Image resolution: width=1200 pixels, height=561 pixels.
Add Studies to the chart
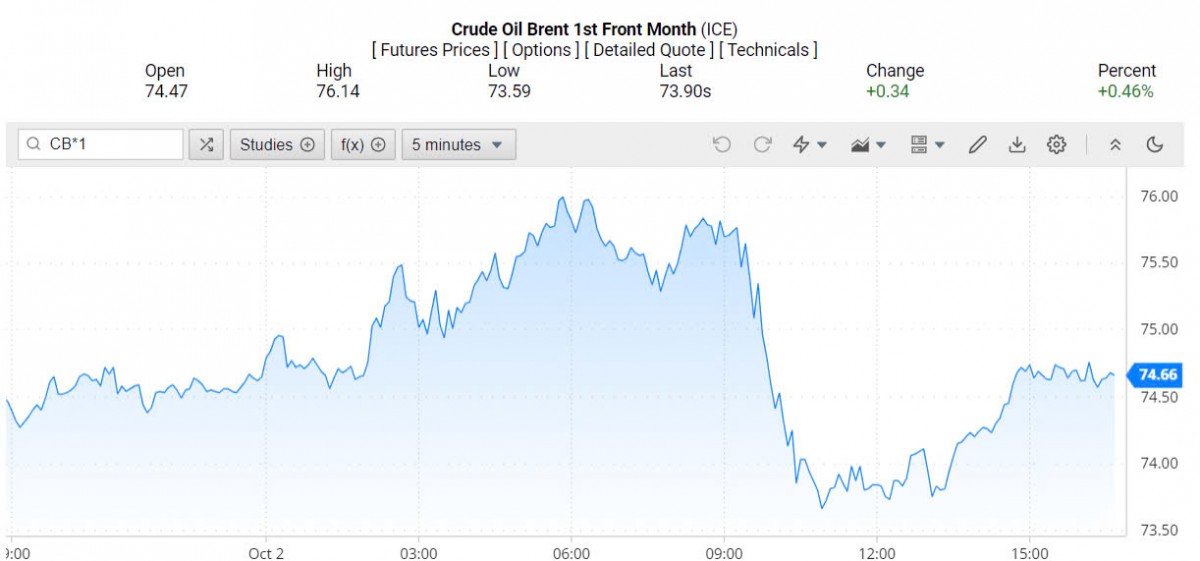click(x=277, y=145)
